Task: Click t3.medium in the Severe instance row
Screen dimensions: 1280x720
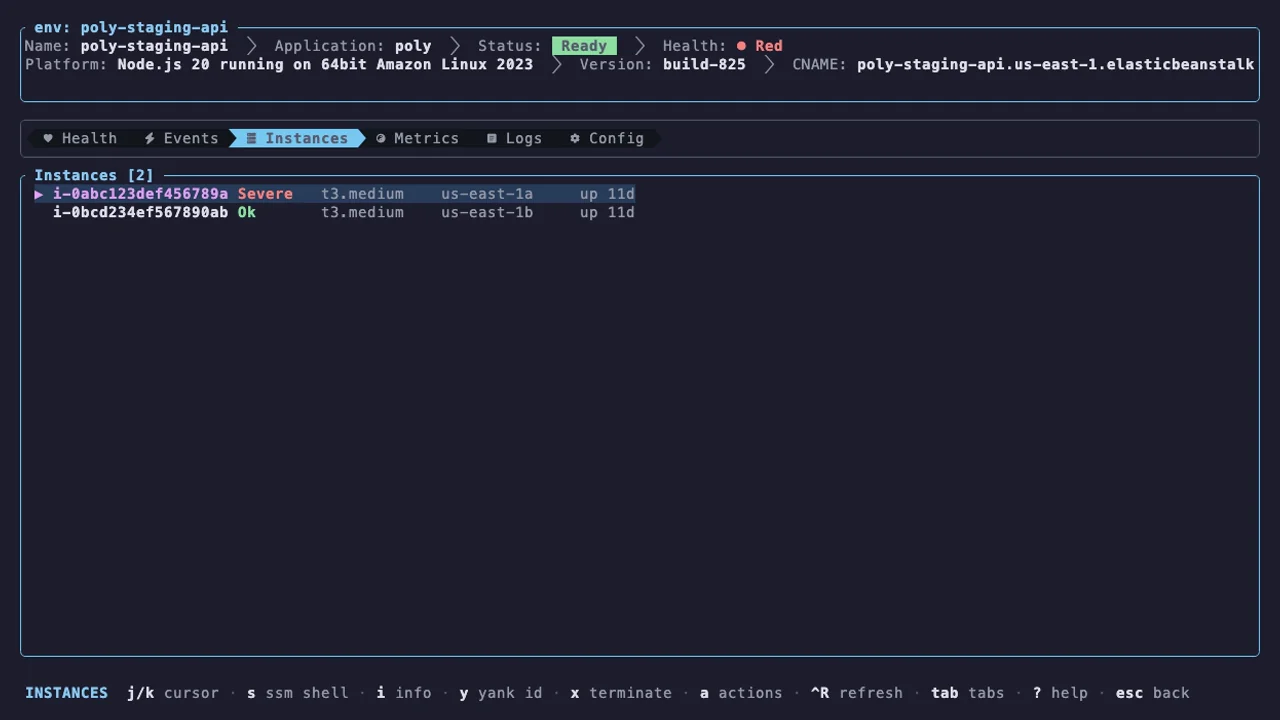Action: (362, 194)
